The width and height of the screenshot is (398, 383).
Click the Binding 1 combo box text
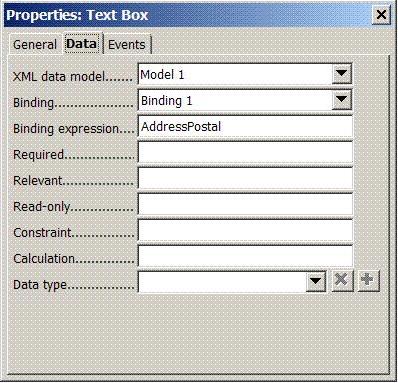(166, 100)
